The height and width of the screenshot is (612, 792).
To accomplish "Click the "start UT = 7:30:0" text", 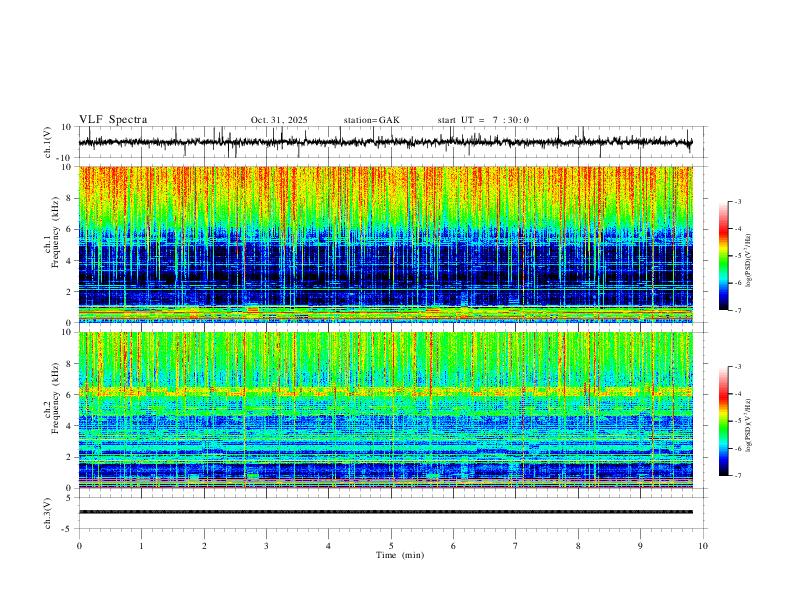I will pyautogui.click(x=483, y=120).
